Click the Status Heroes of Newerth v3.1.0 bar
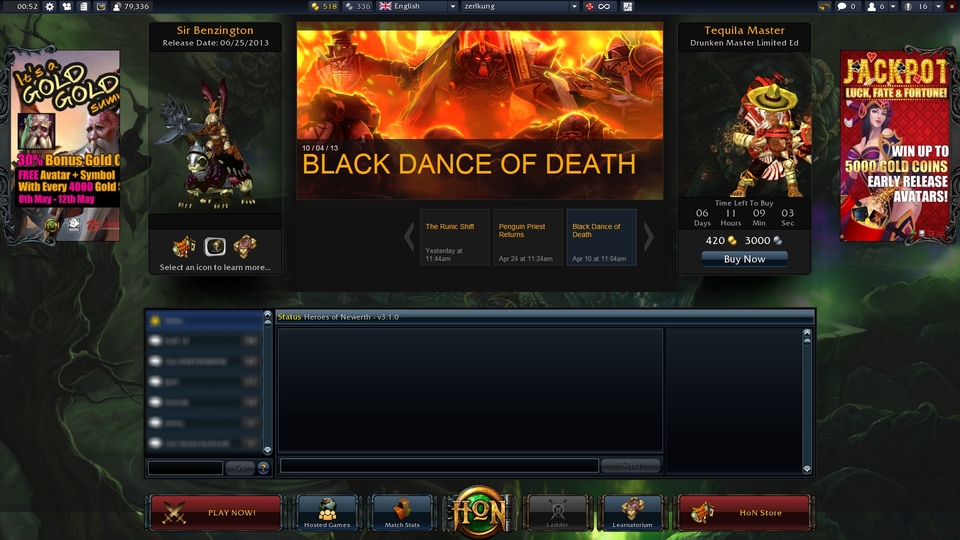Image resolution: width=960 pixels, height=540 pixels. click(x=544, y=317)
